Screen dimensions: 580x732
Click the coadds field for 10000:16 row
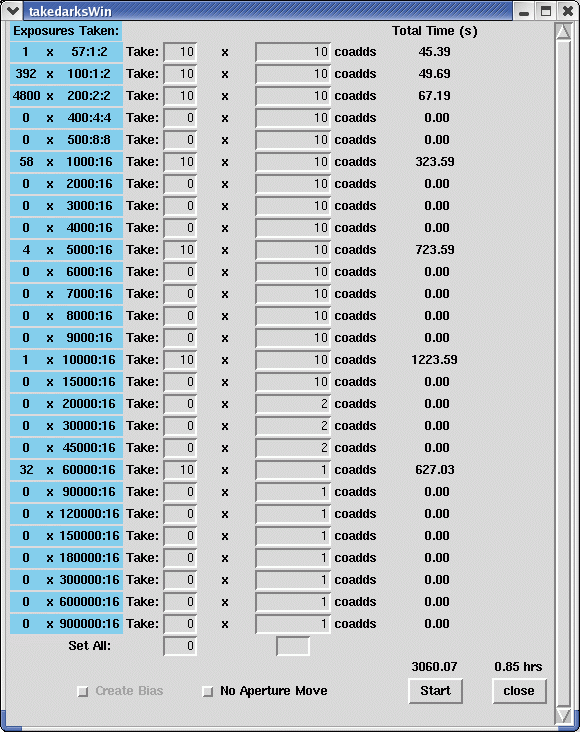(293, 360)
